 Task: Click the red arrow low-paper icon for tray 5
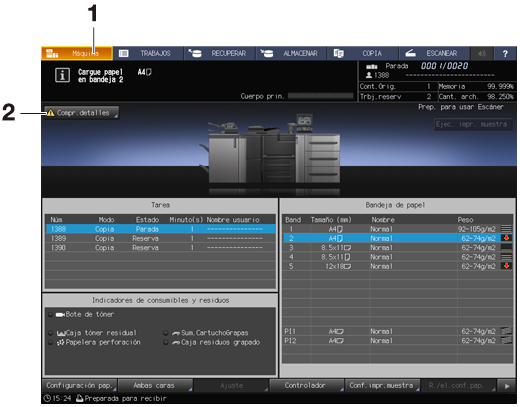click(x=507, y=266)
